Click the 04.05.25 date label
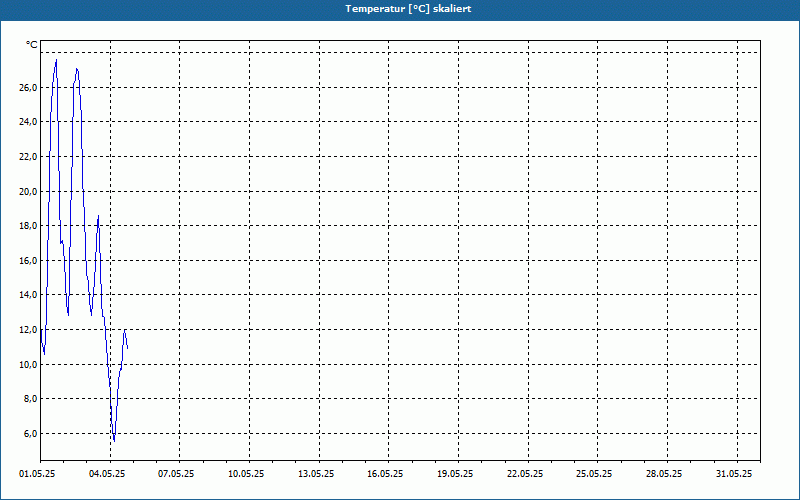The image size is (800, 500). 107,474
